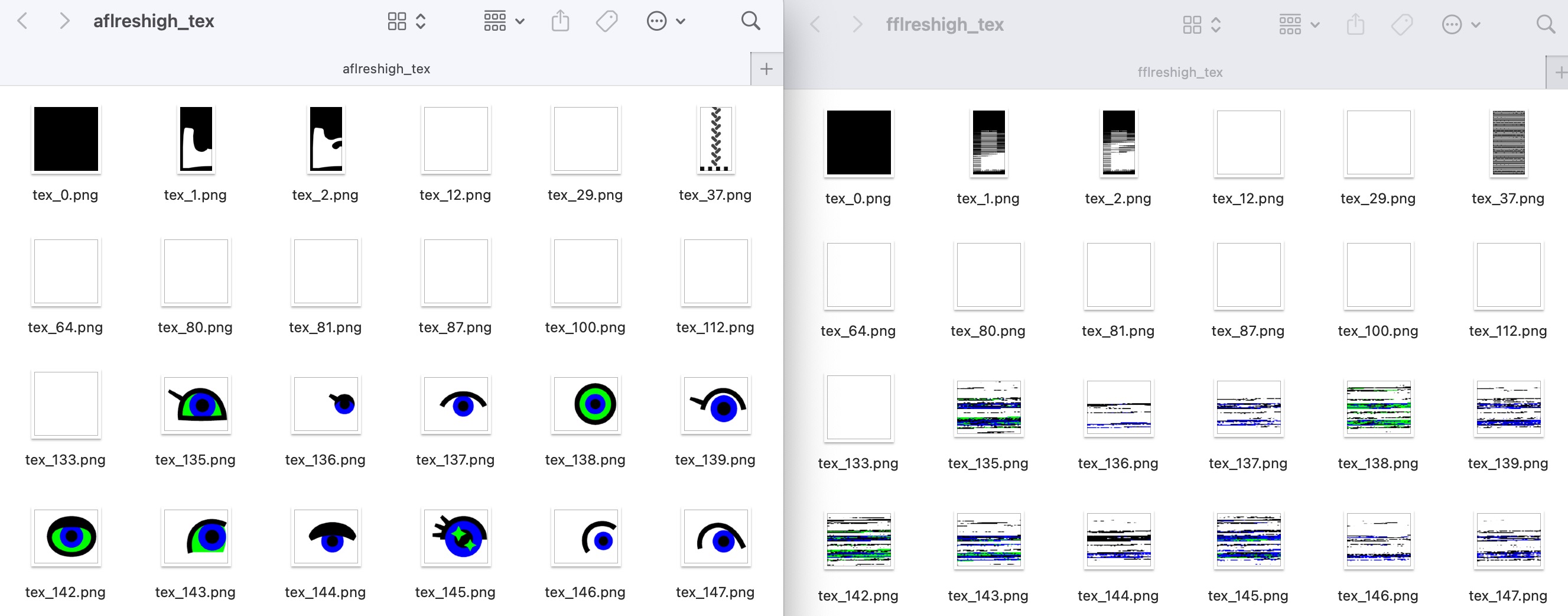This screenshot has width=1568, height=616.
Task: Open the view mode switcher in aflreshigh_tex
Action: 406,21
